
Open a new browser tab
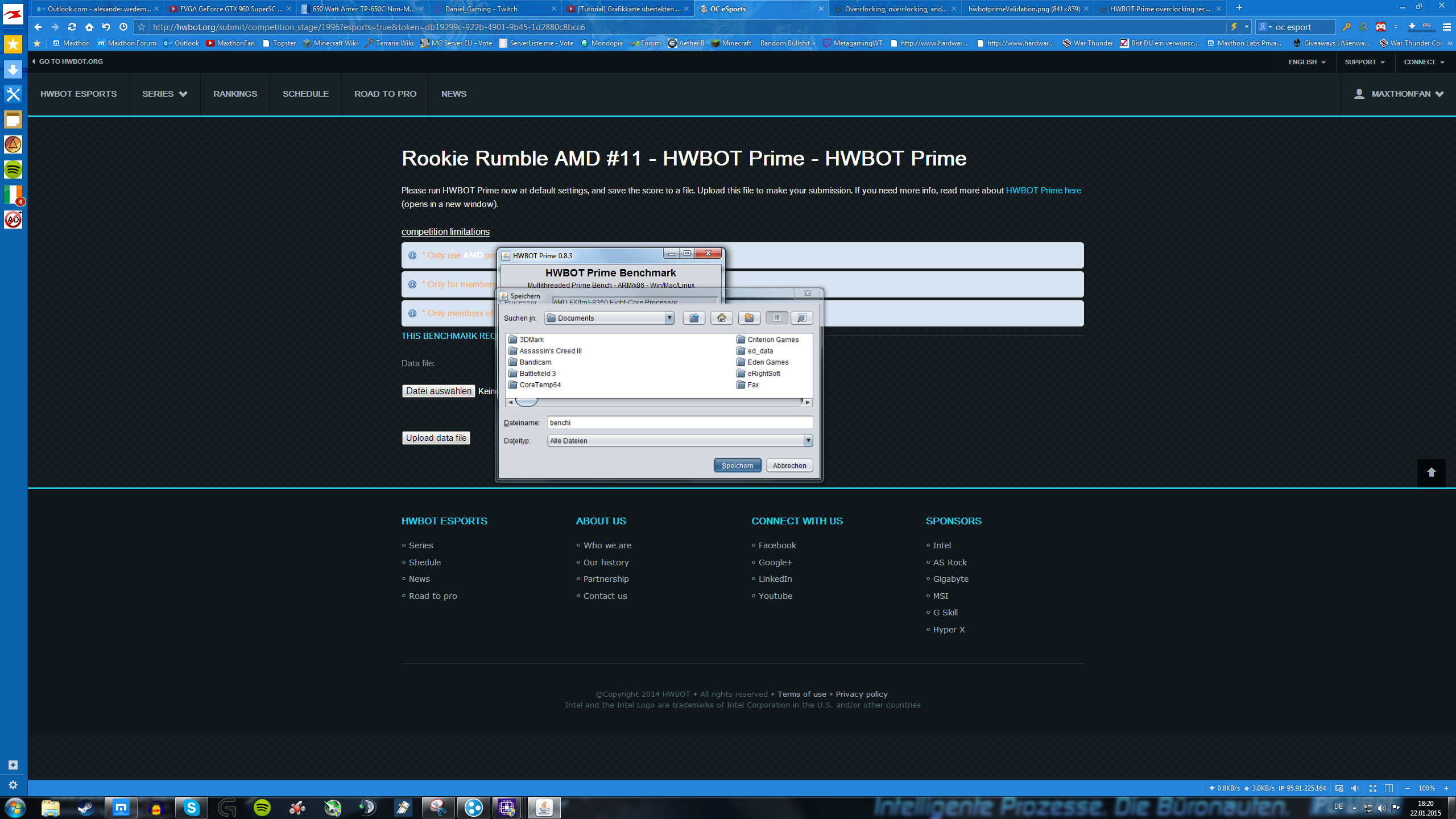coord(1239,8)
